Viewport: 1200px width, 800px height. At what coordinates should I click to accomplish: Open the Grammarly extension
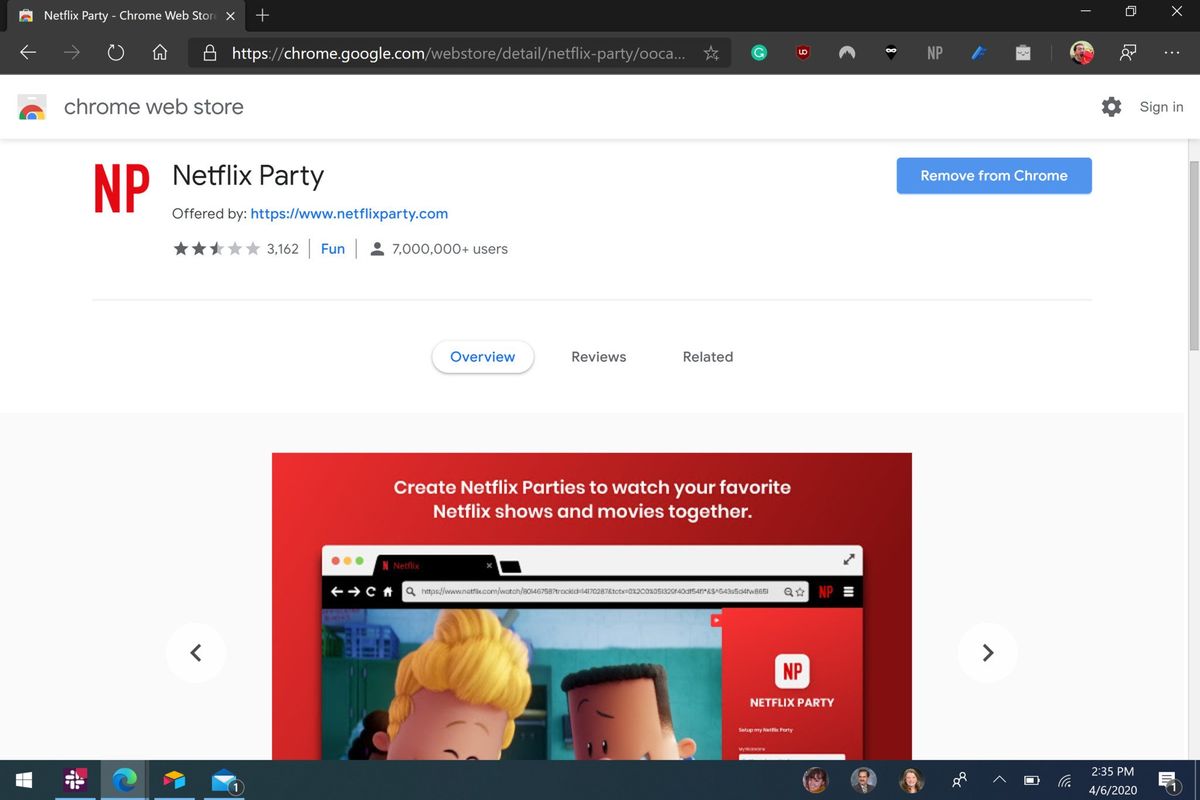758,52
